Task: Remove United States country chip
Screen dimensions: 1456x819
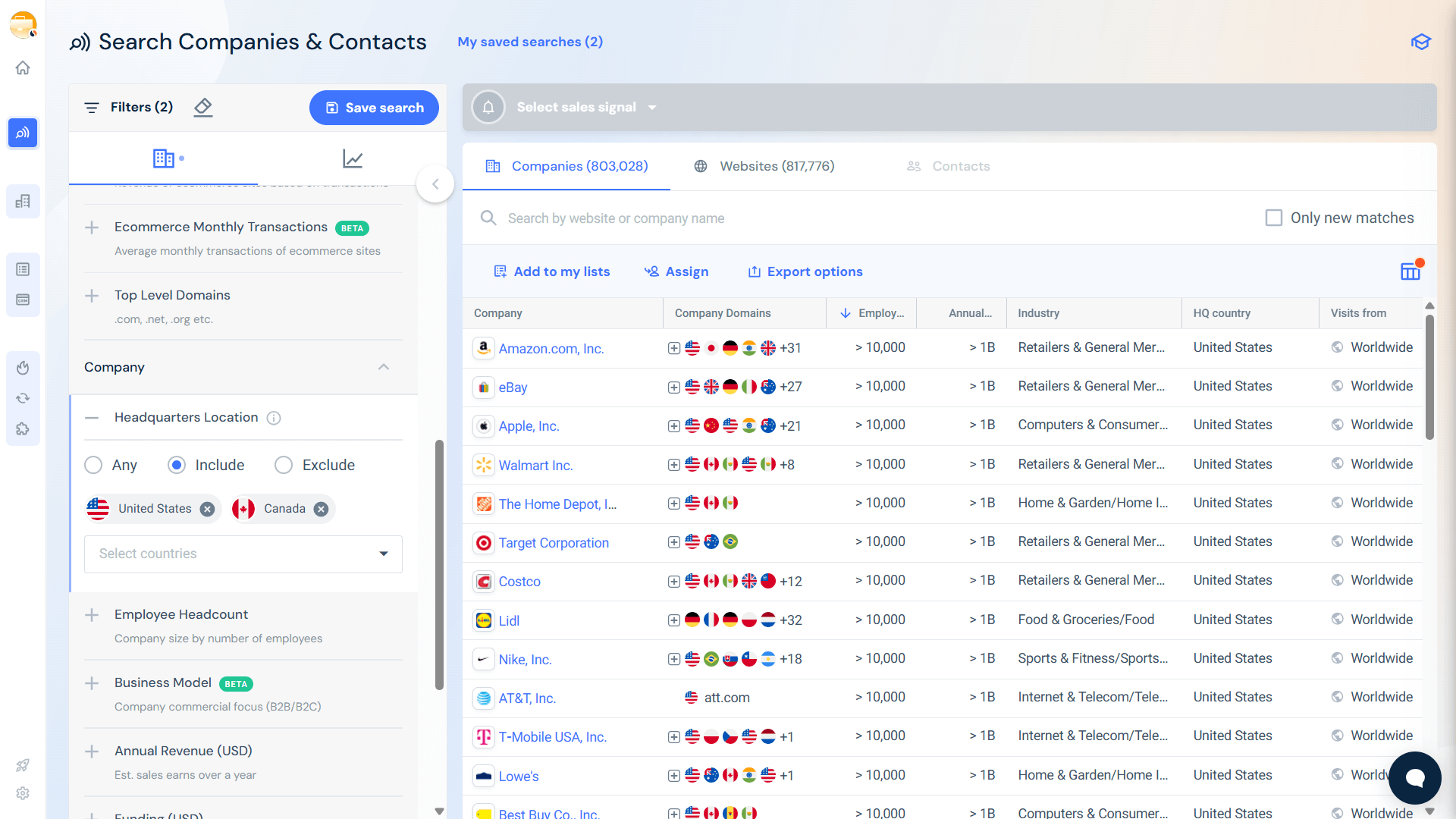Action: (207, 509)
